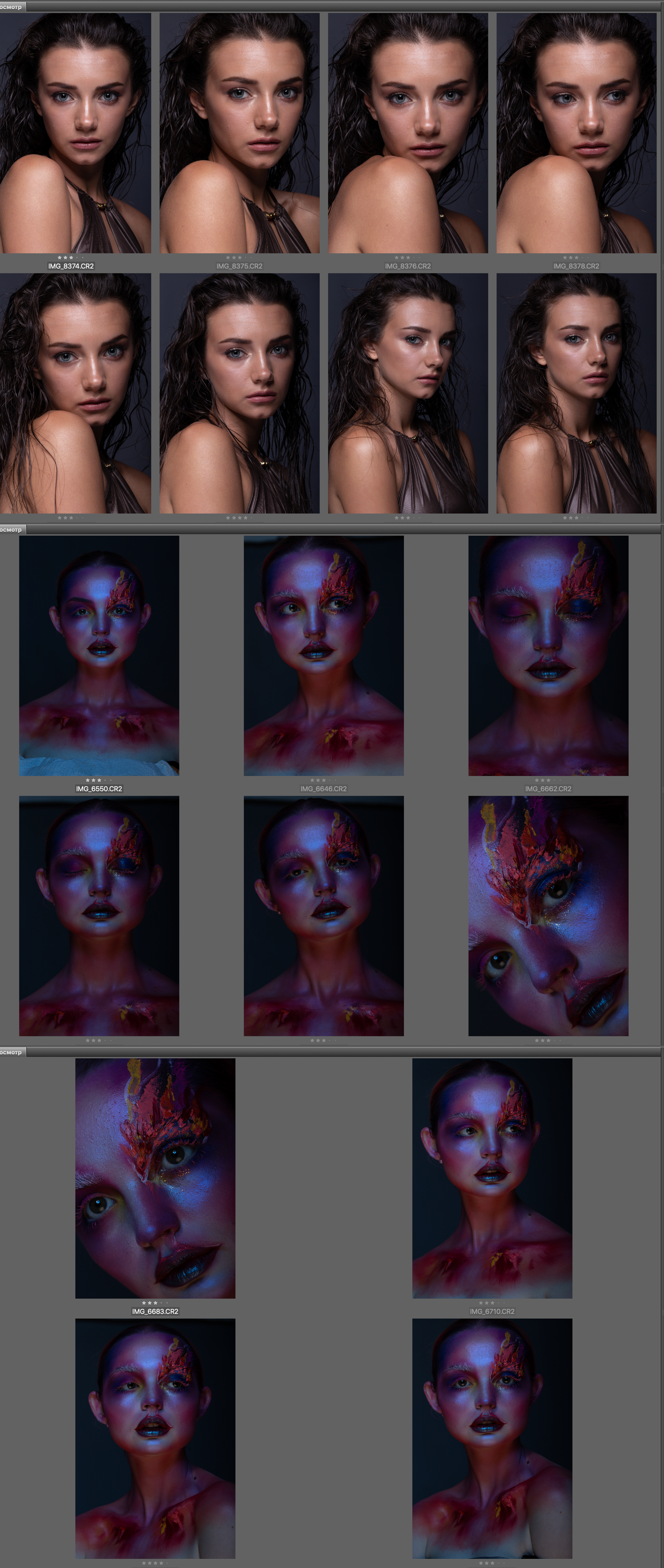Viewport: 664px width, 1568px height.
Task: Click star rating above IMG_8374.CR2 label
Action: 71,258
